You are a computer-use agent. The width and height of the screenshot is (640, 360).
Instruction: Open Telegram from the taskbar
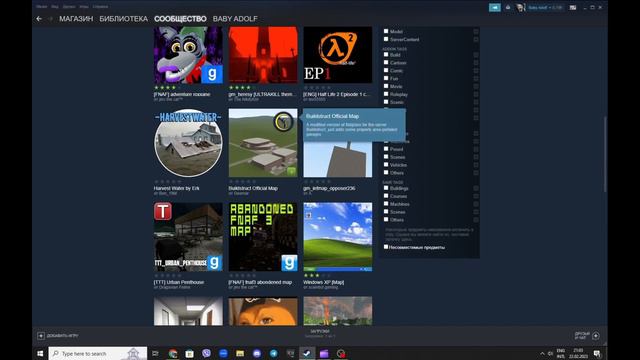273,353
